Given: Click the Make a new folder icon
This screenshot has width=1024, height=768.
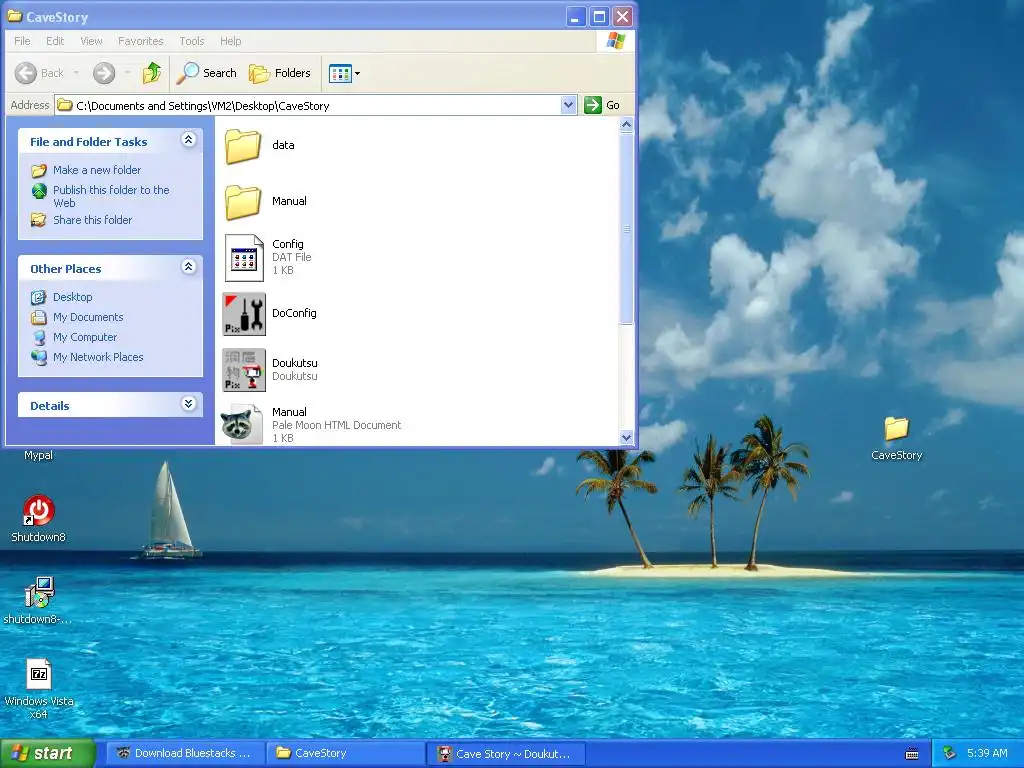Looking at the screenshot, I should tap(39, 170).
